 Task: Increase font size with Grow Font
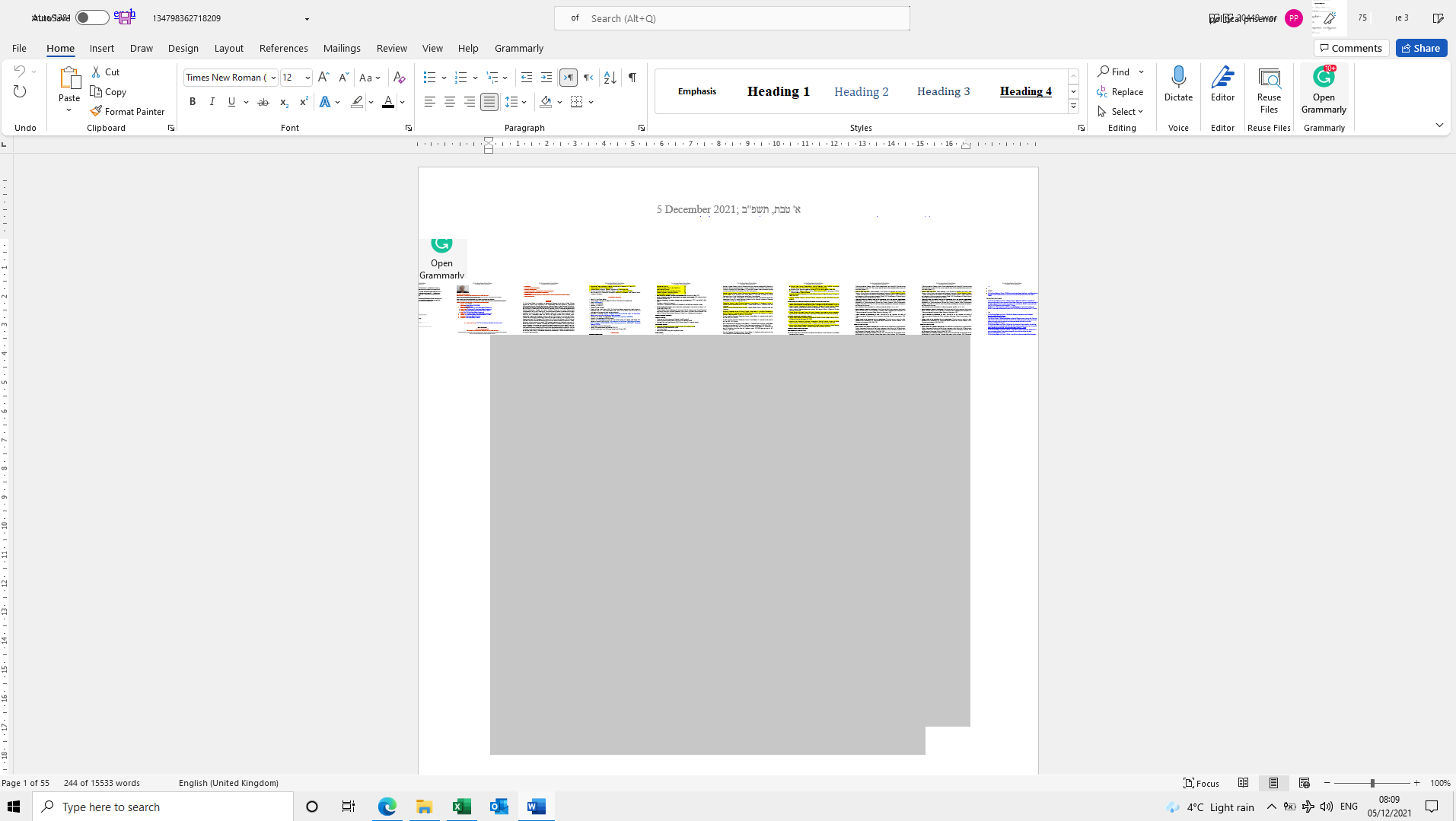coord(323,77)
